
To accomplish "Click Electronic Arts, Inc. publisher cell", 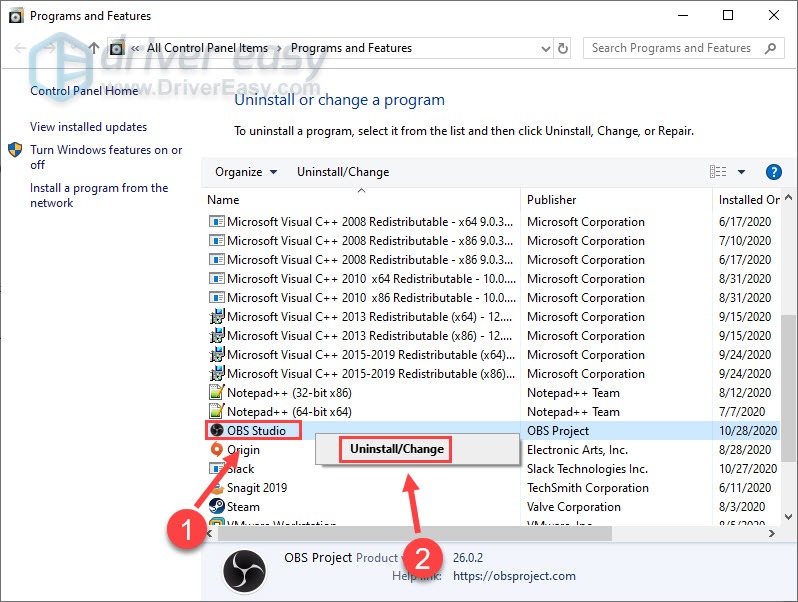I will pyautogui.click(x=577, y=449).
